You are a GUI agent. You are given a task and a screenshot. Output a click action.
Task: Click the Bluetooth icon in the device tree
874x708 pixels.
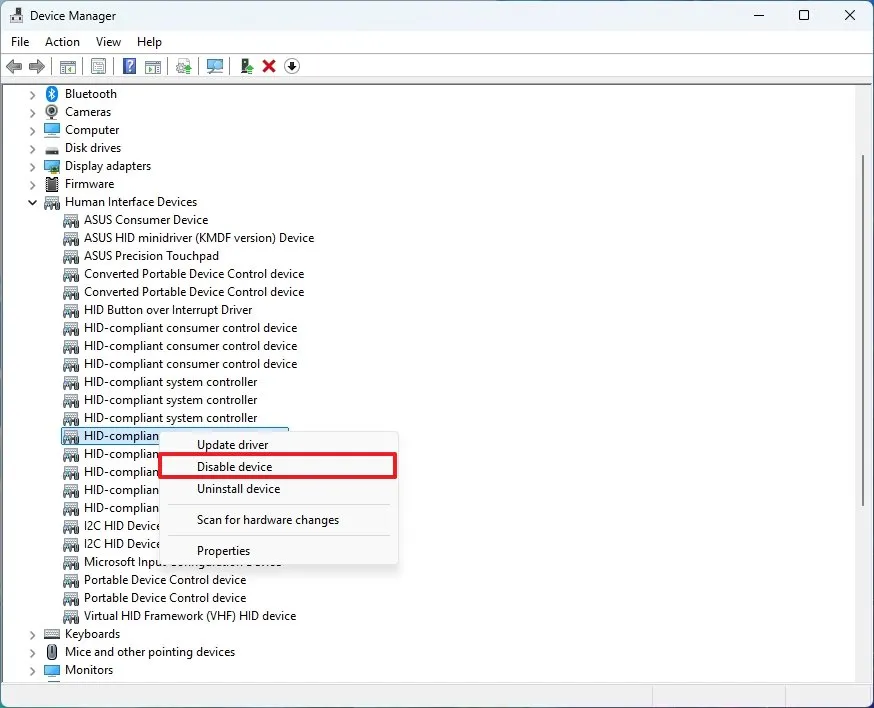pyautogui.click(x=52, y=93)
